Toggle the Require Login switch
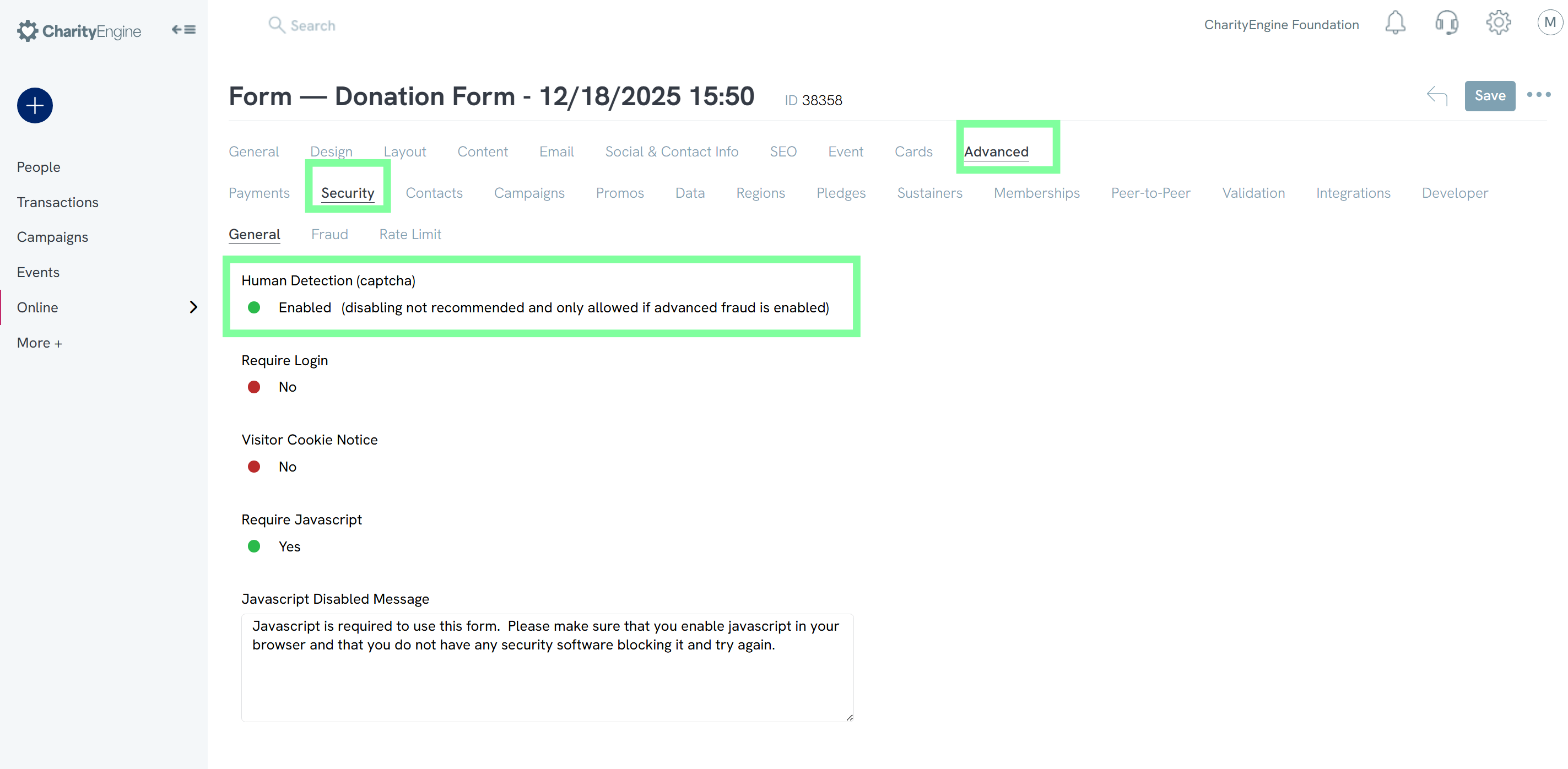Image resolution: width=1568 pixels, height=769 pixels. pyautogui.click(x=255, y=387)
